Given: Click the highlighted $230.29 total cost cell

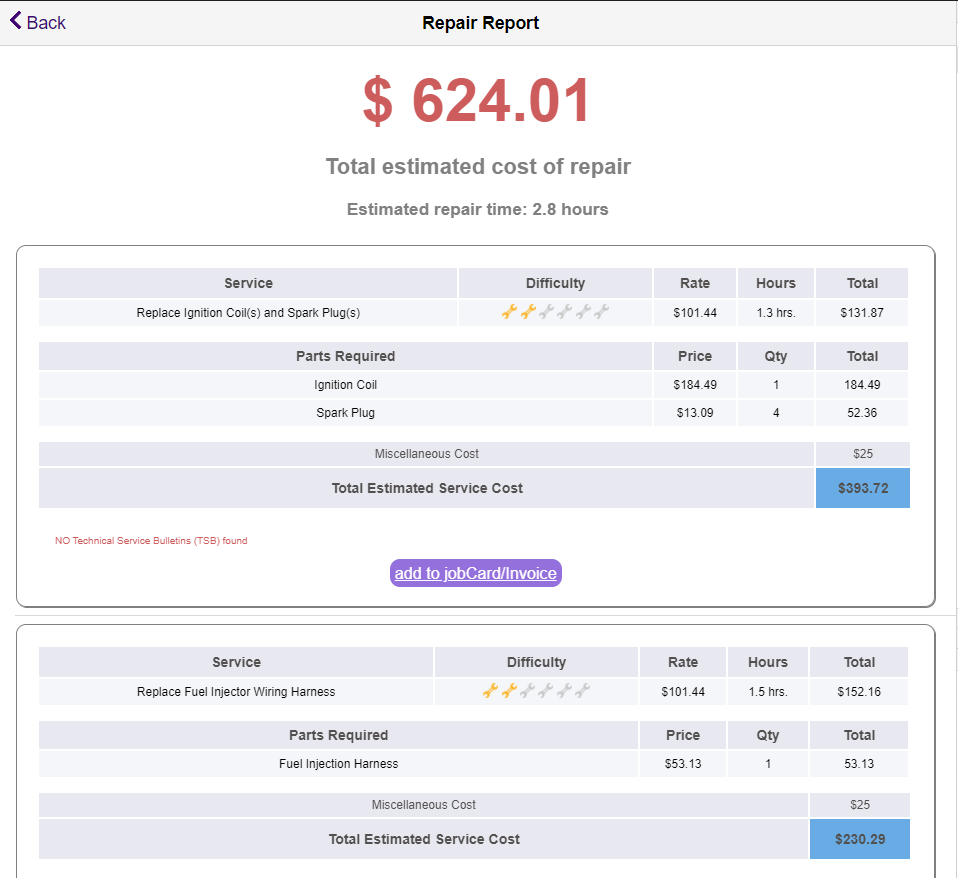Looking at the screenshot, I should 859,839.
